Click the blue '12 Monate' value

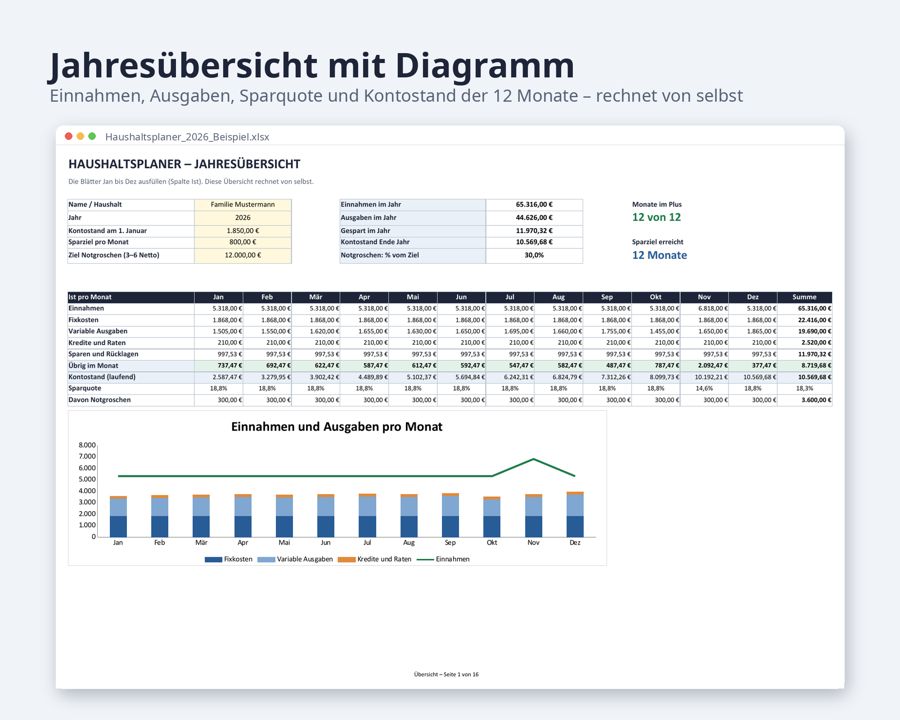click(x=660, y=255)
